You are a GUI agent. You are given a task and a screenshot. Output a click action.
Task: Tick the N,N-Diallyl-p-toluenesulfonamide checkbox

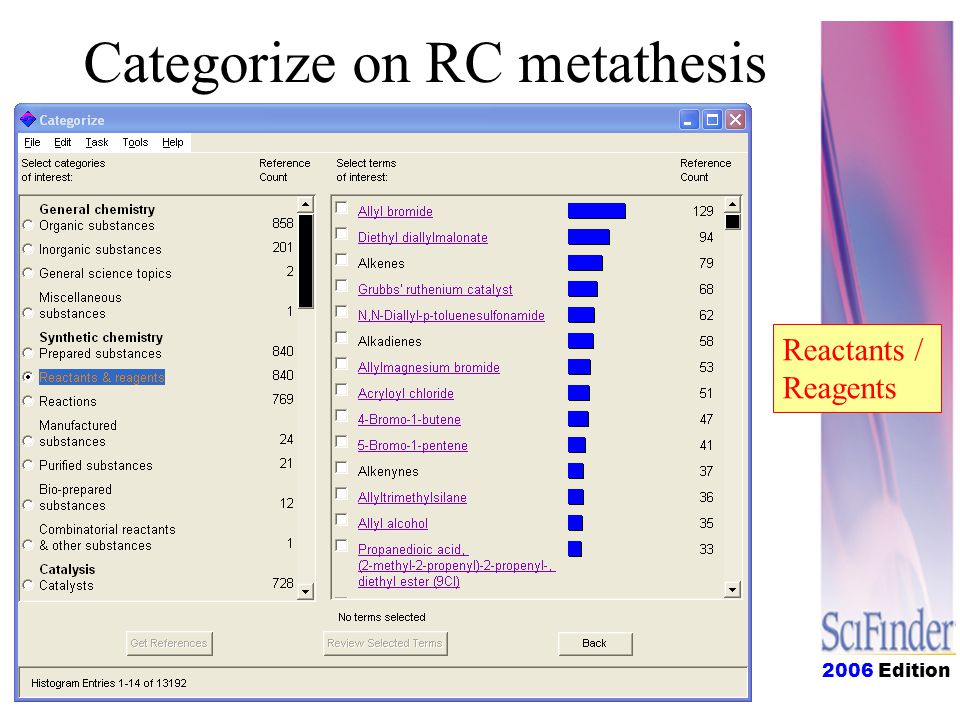pos(342,312)
